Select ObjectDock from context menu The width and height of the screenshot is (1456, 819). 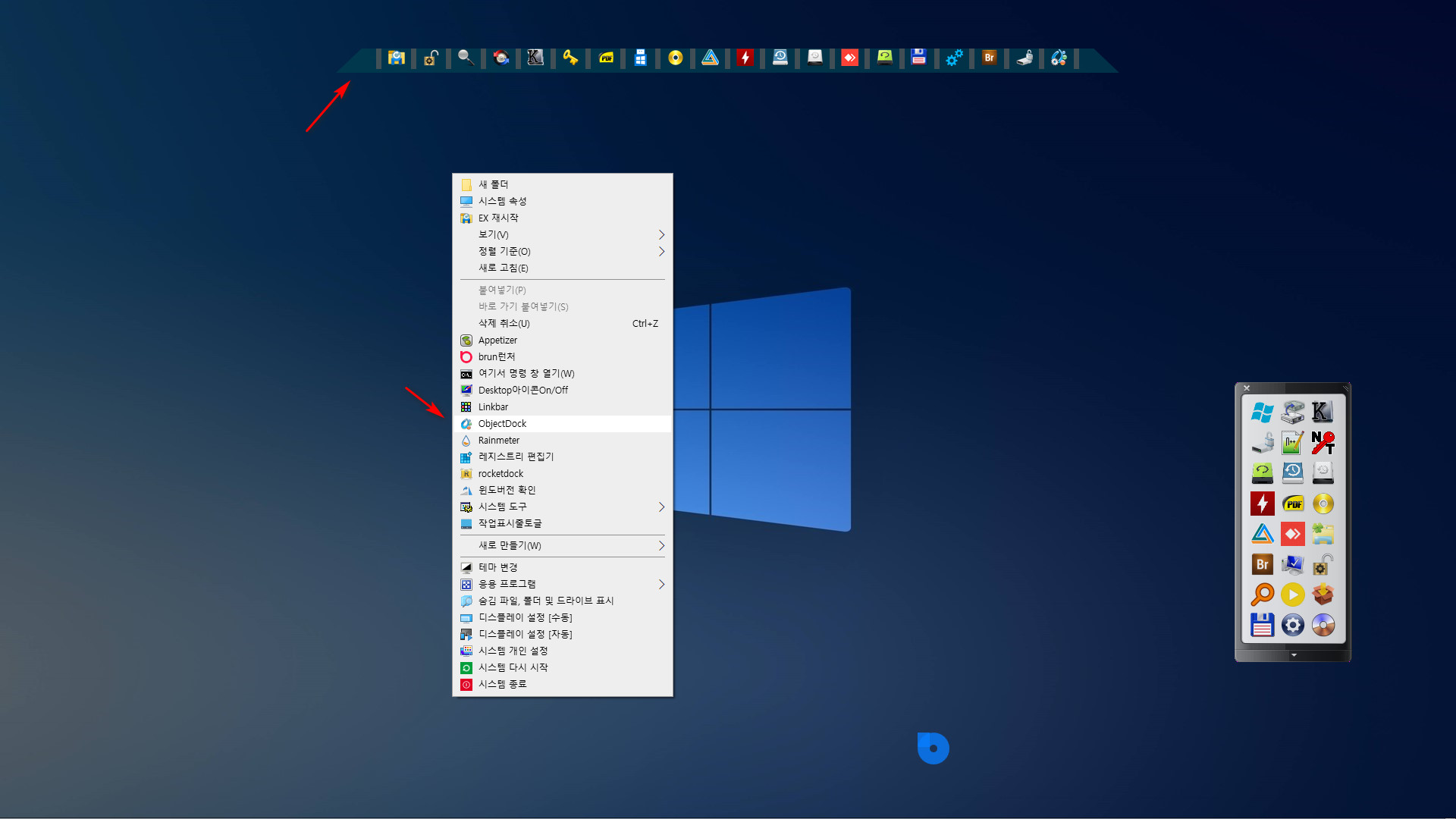coord(563,423)
